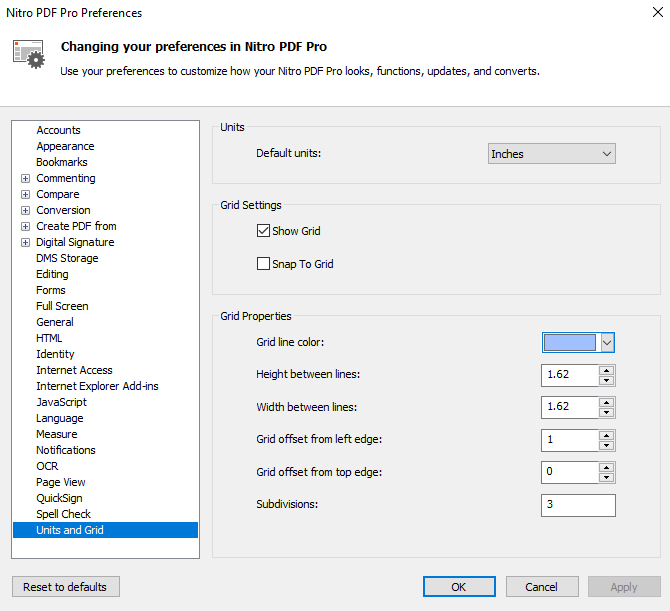This screenshot has height=611, width=670.
Task: Expand the Create PDF from tree node
Action: point(26,226)
